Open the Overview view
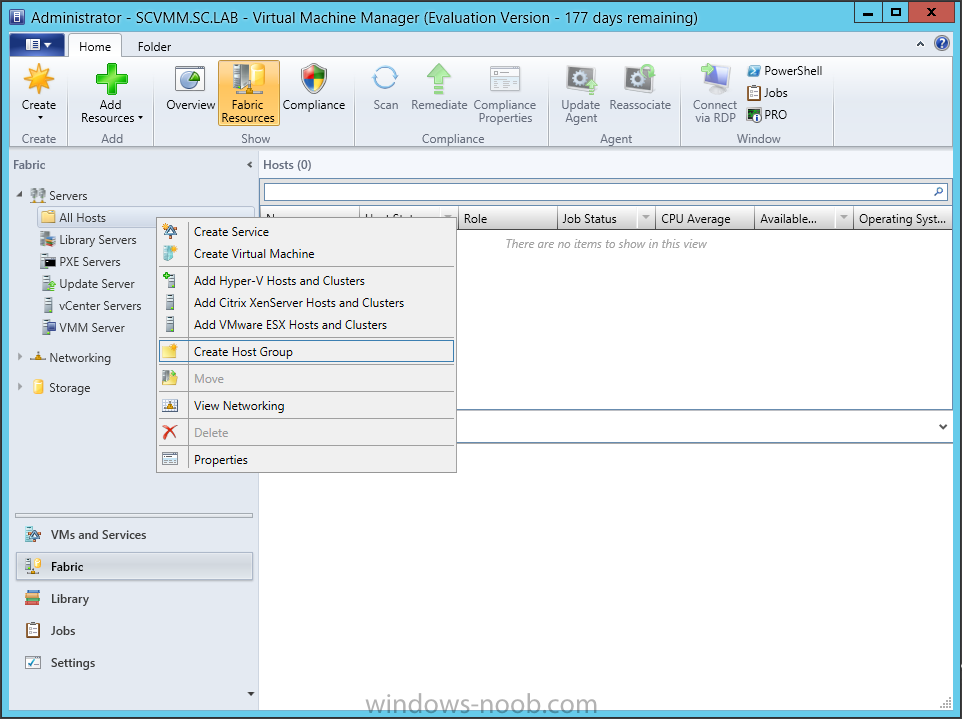This screenshot has height=719, width=962. tap(190, 88)
